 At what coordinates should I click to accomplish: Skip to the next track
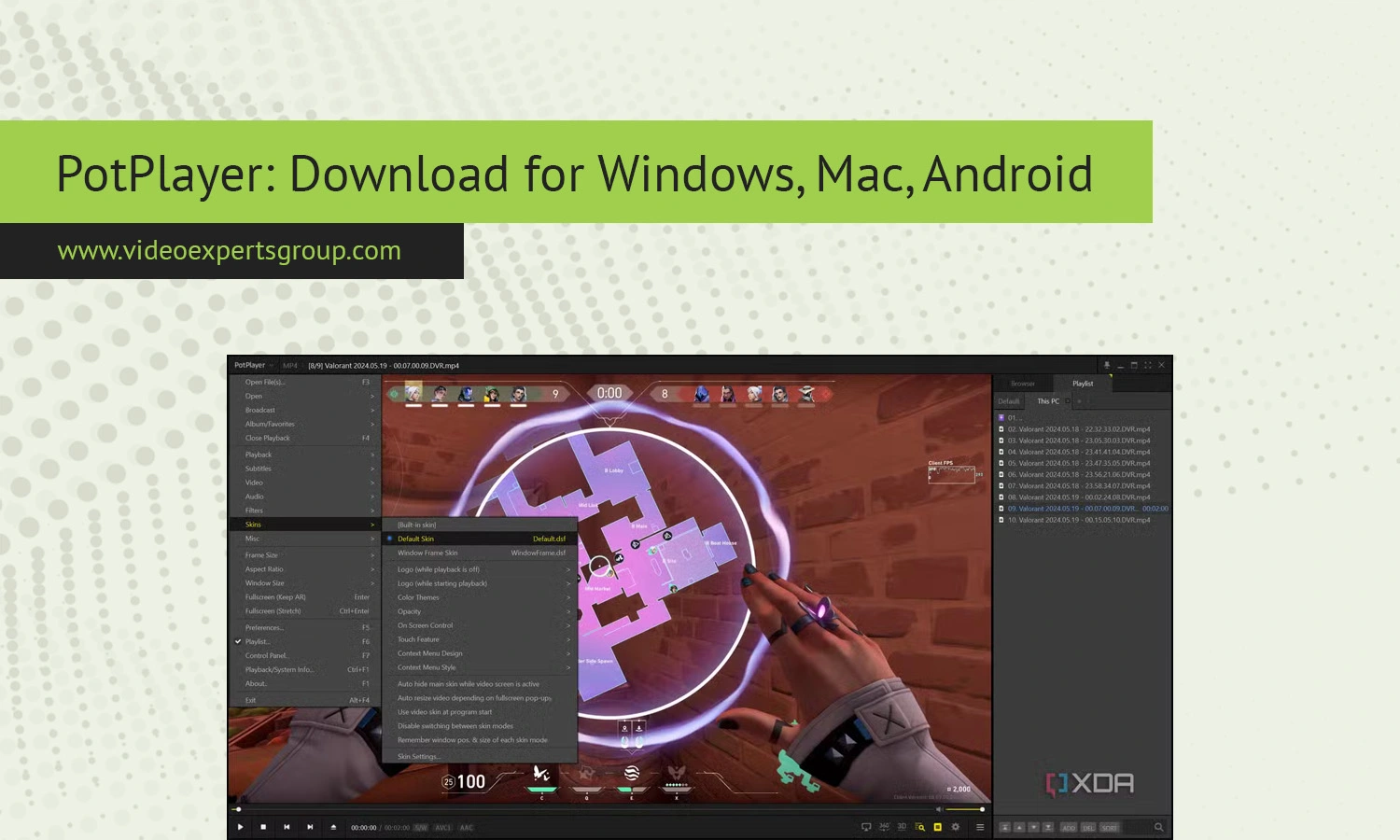(310, 827)
